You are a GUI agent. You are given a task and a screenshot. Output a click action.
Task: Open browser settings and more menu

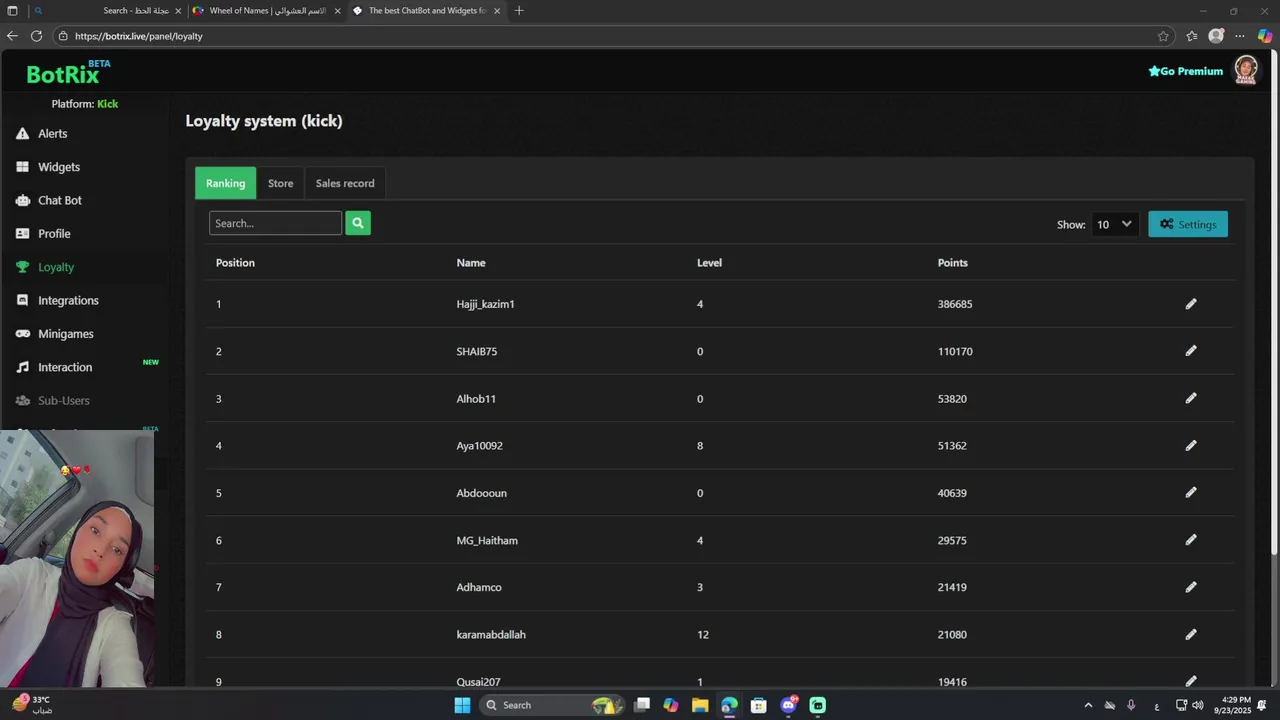tap(1240, 36)
